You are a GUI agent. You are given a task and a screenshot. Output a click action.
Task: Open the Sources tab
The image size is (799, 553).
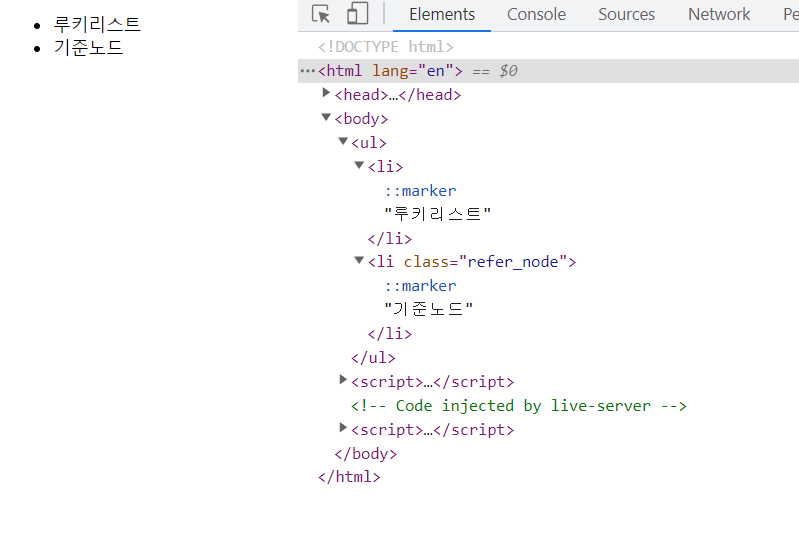pyautogui.click(x=626, y=14)
